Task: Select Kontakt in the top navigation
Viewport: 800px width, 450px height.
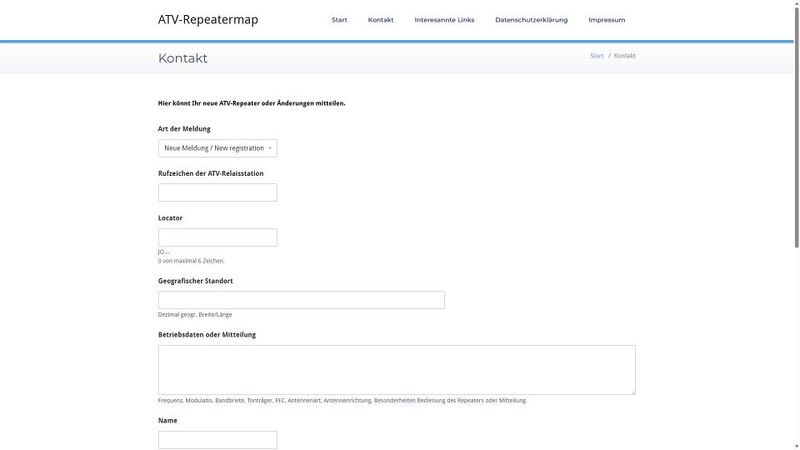Action: pyautogui.click(x=380, y=20)
